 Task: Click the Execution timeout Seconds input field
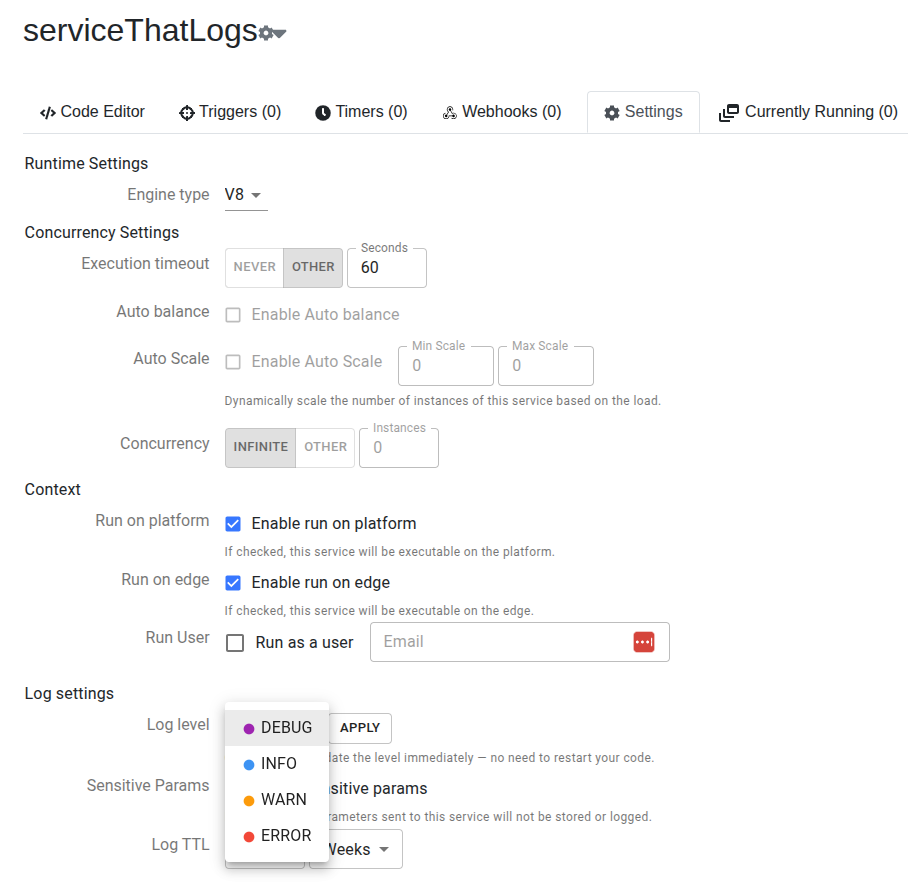386,268
